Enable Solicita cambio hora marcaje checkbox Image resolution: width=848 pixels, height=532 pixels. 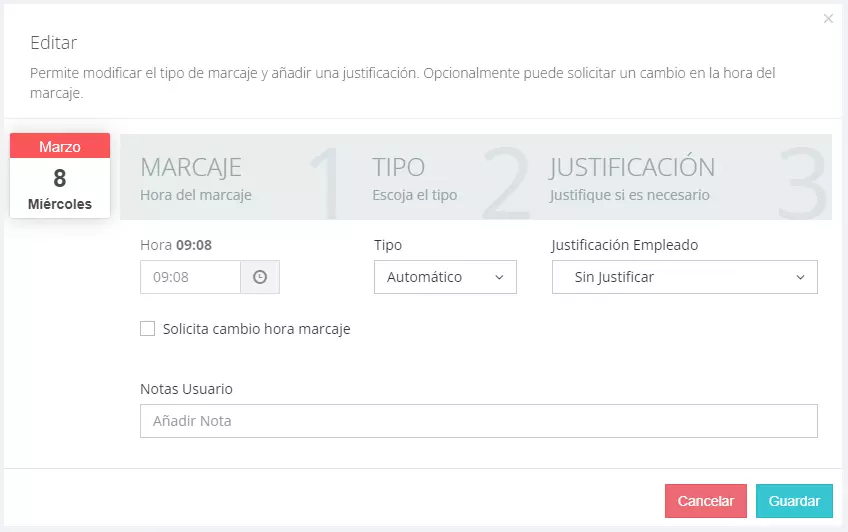148,329
